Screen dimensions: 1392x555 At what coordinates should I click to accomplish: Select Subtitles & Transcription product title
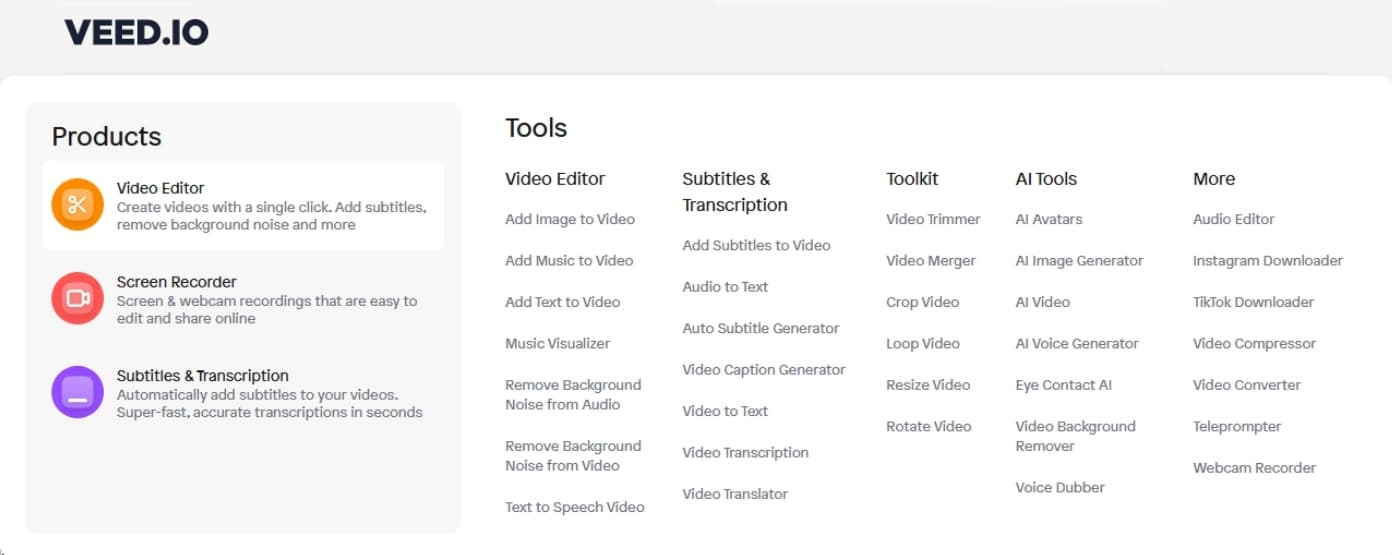(203, 376)
